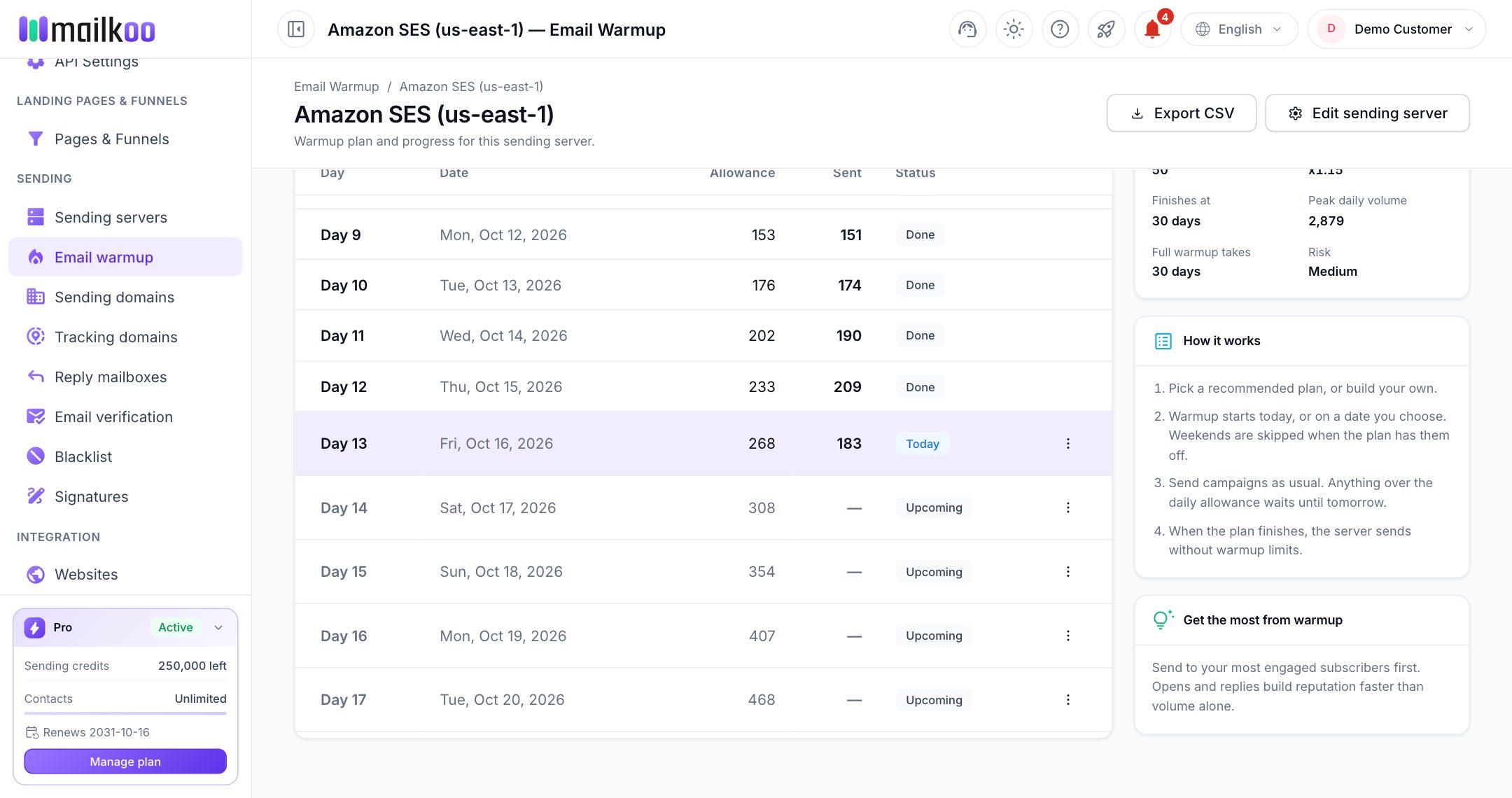1512x798 pixels.
Task: Open Reply mailboxes
Action: (x=125, y=377)
